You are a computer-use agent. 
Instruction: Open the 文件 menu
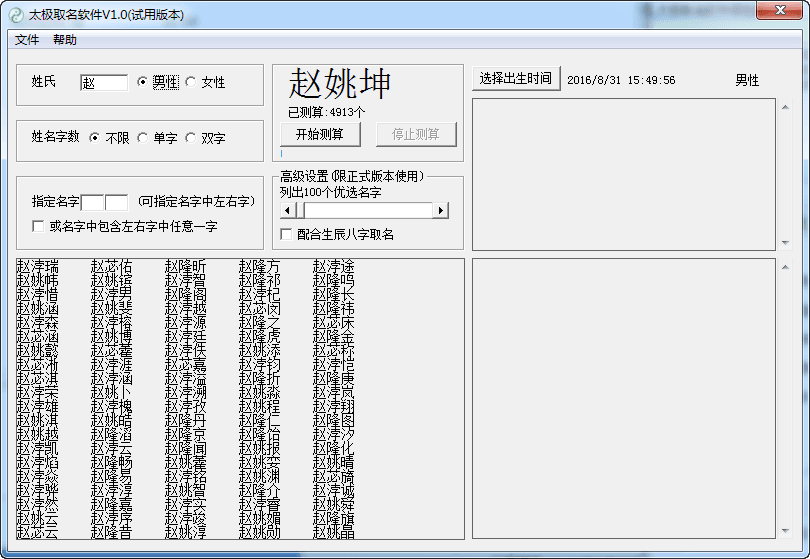coord(27,40)
